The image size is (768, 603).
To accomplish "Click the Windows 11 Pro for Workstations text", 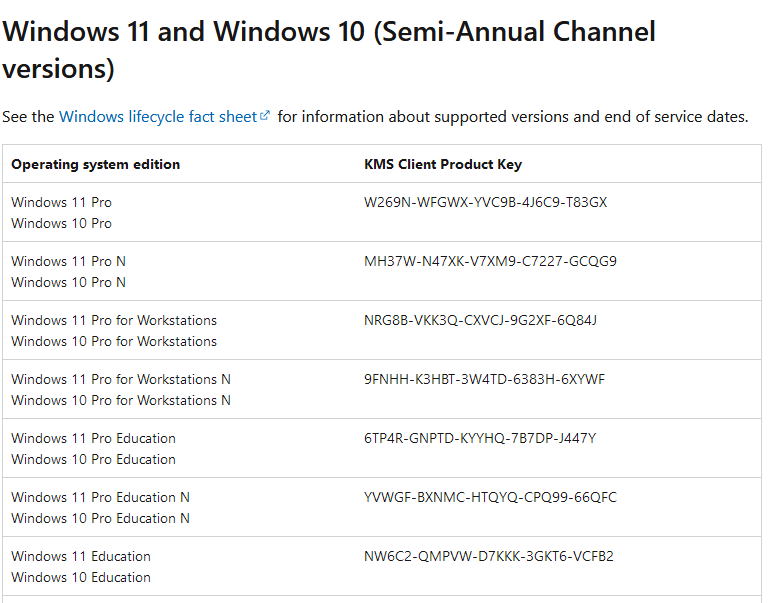I will (114, 320).
